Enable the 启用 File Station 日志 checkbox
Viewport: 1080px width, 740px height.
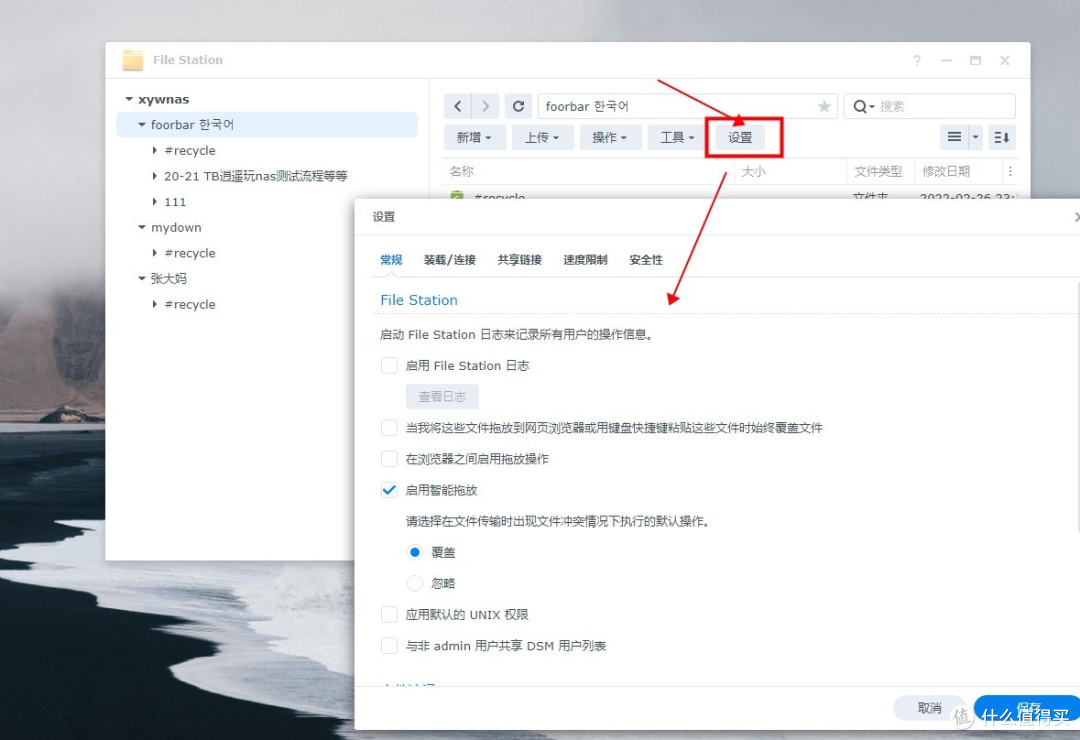(389, 366)
